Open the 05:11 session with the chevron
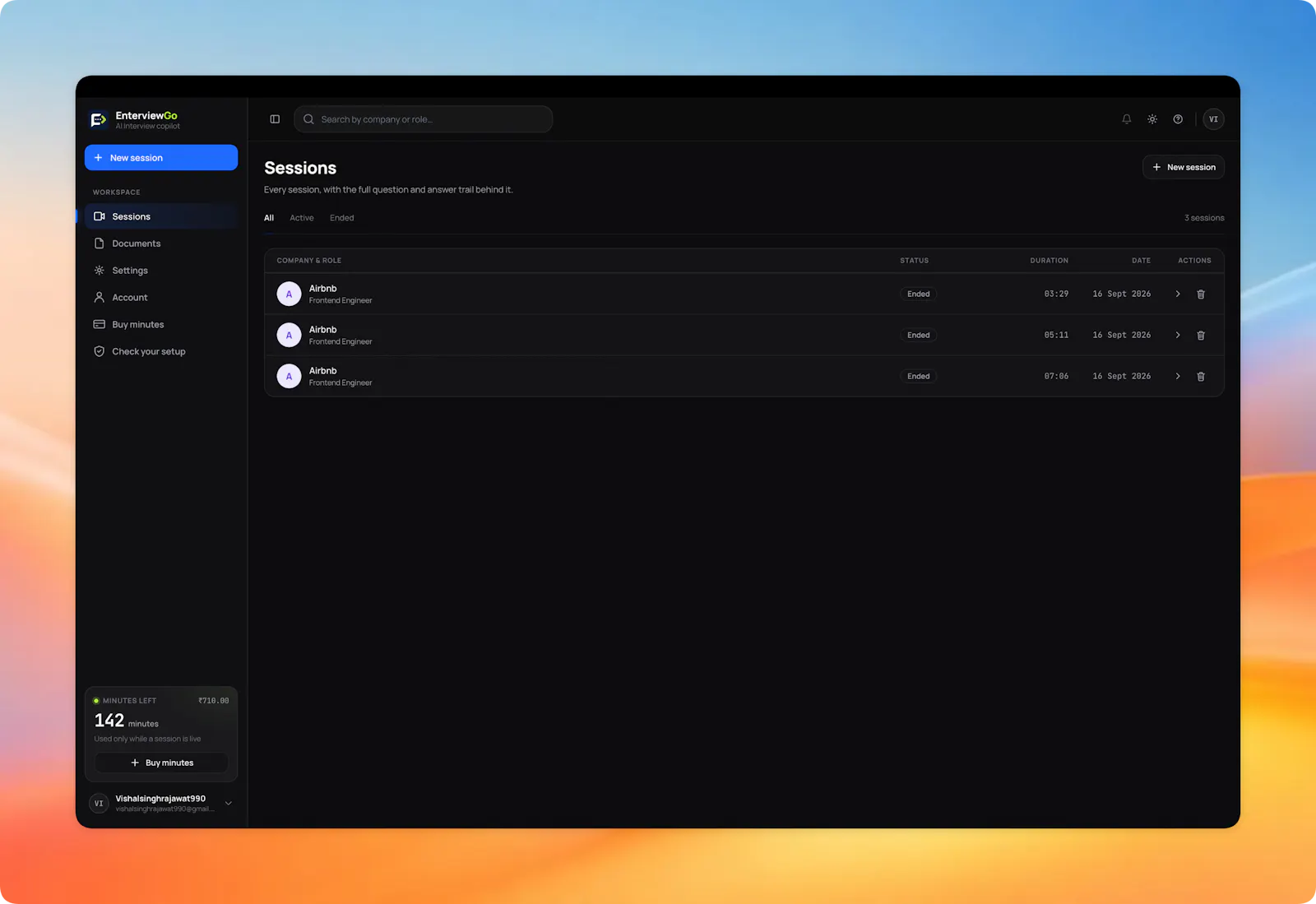The height and width of the screenshot is (904, 1316). tap(1178, 335)
